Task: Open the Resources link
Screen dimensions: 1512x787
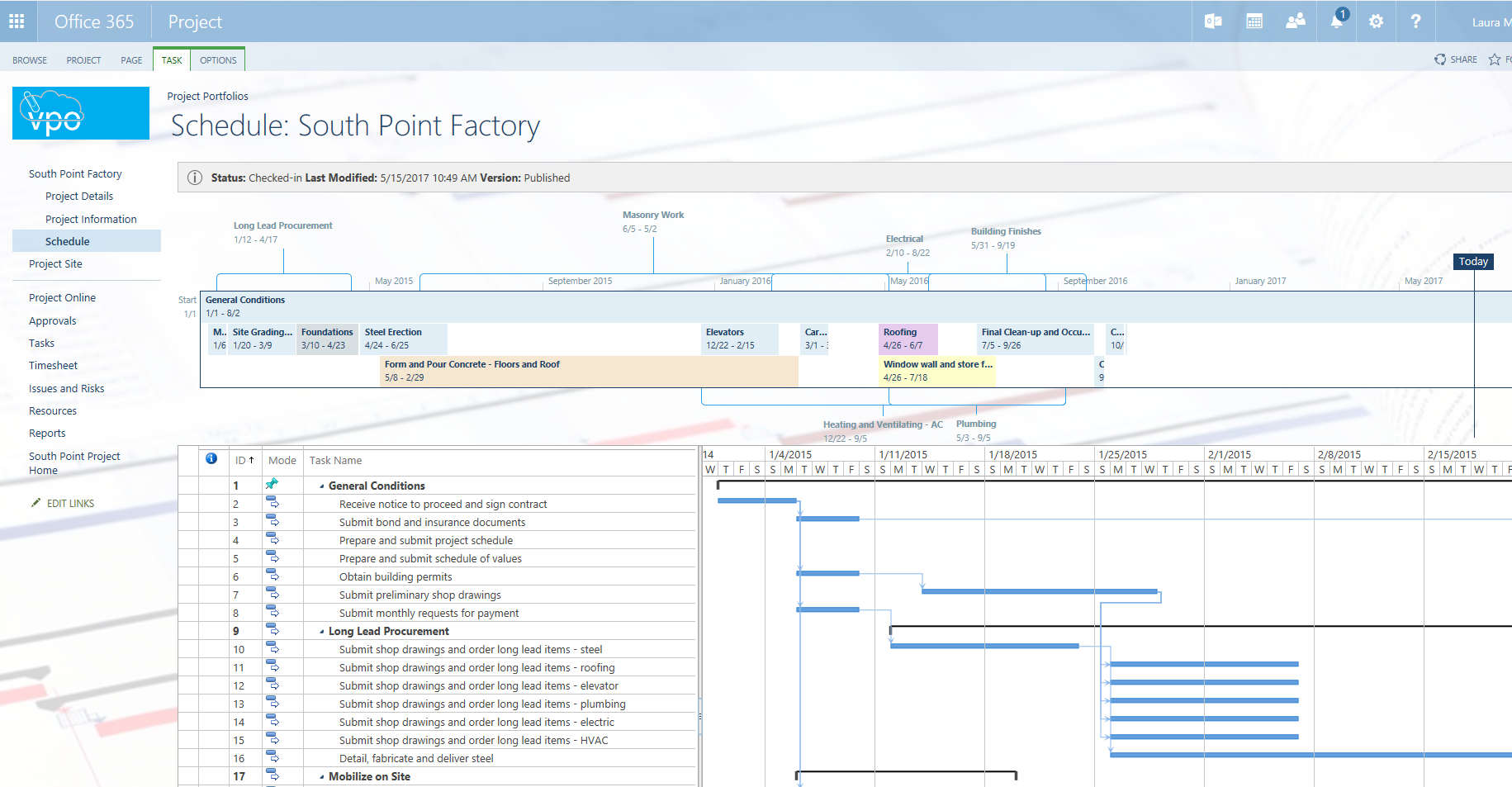Action: [52, 411]
